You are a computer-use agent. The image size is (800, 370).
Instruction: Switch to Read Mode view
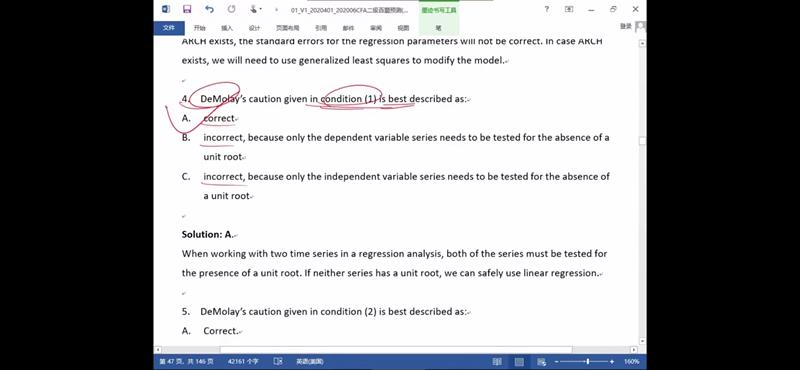coord(497,361)
